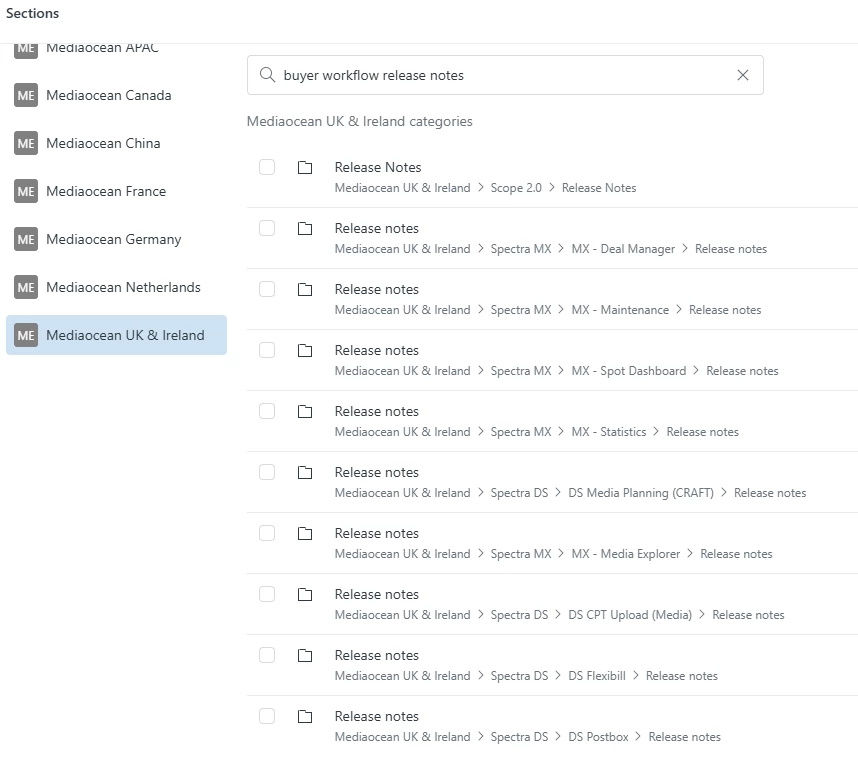Click the folder icon for DS Media Planning (CRAFT) row
The image size is (858, 769).
305,472
